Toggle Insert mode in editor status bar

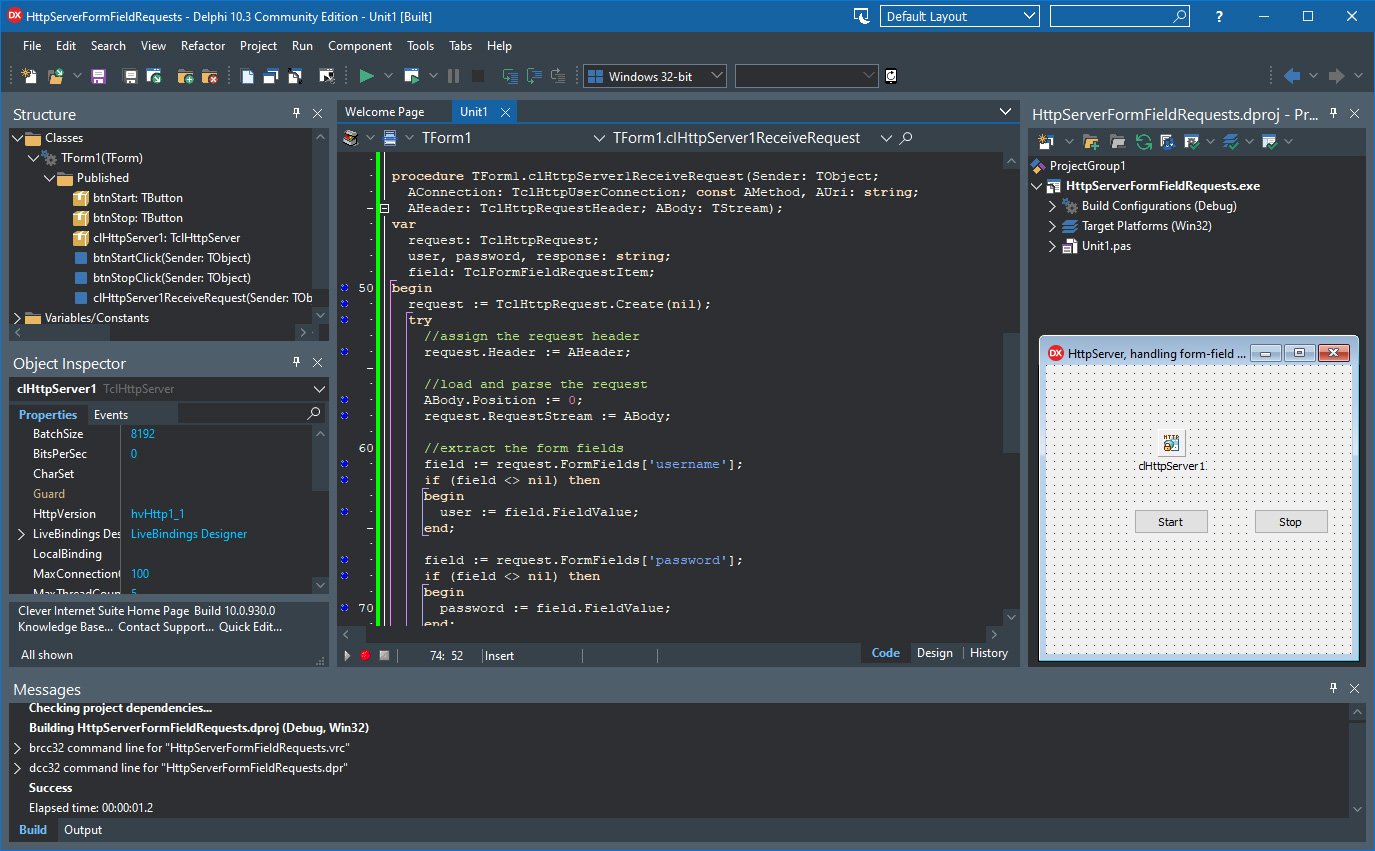(x=499, y=655)
